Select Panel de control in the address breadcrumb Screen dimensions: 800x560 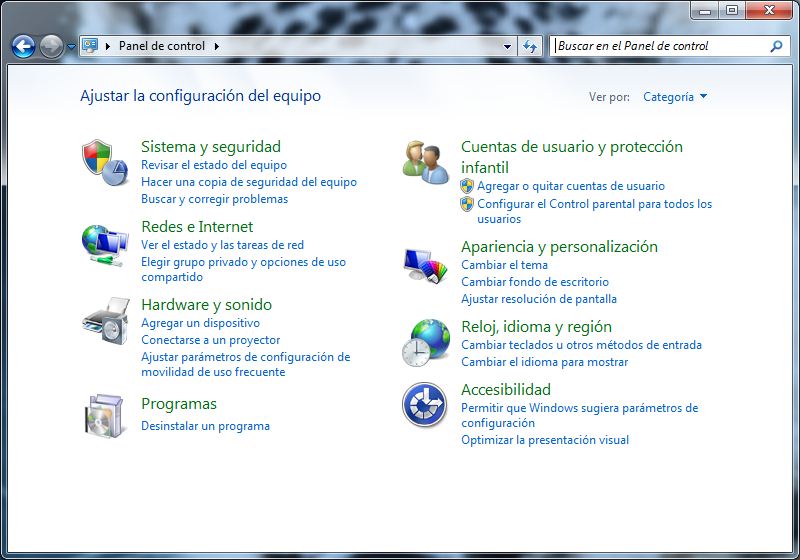(x=161, y=46)
